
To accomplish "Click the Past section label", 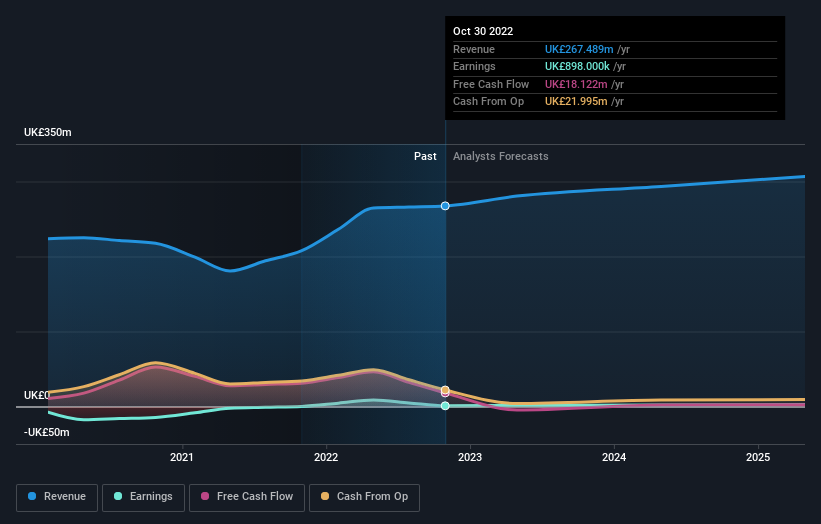I will 425,157.
